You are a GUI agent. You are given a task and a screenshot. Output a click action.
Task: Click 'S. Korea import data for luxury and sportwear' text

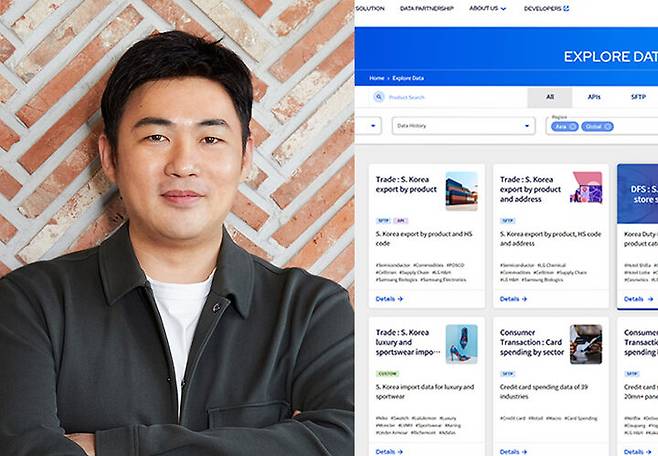tap(425, 391)
